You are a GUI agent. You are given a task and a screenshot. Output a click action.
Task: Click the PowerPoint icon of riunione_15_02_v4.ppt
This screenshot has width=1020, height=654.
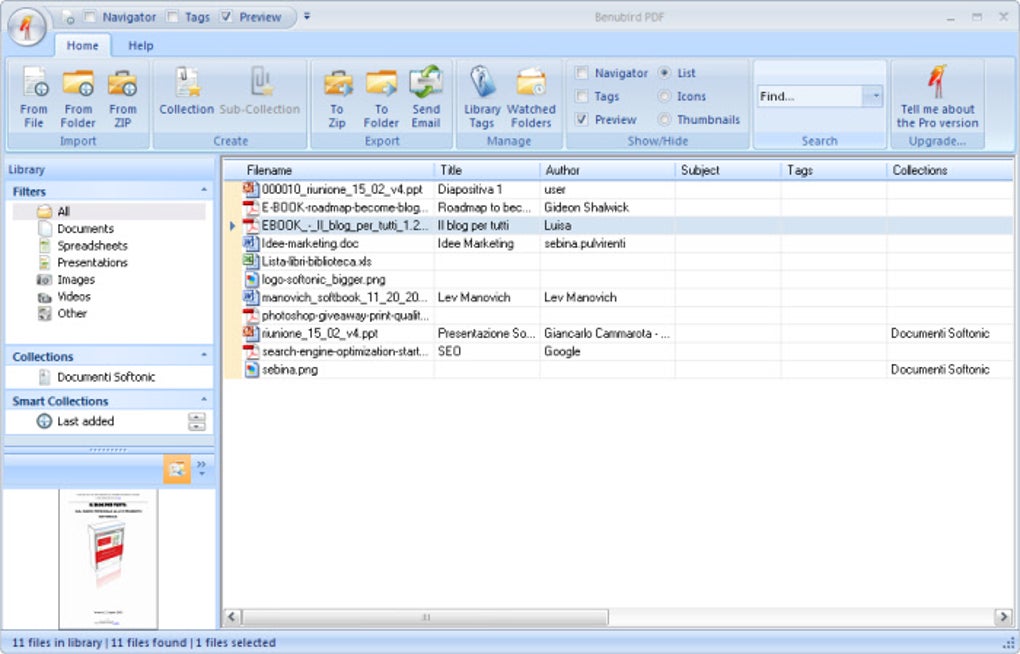[x=251, y=333]
